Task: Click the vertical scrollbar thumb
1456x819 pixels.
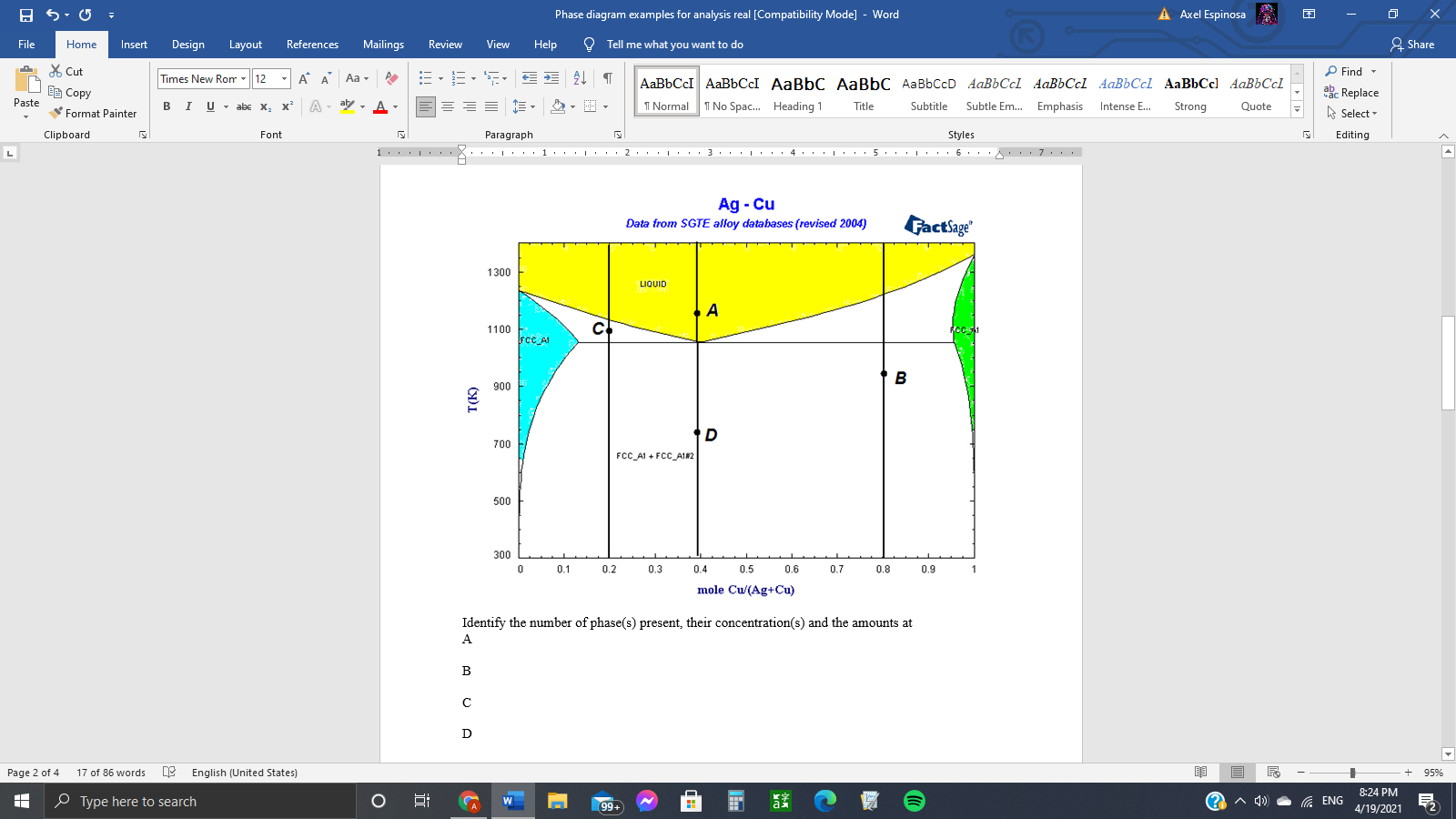Action: 1448,363
